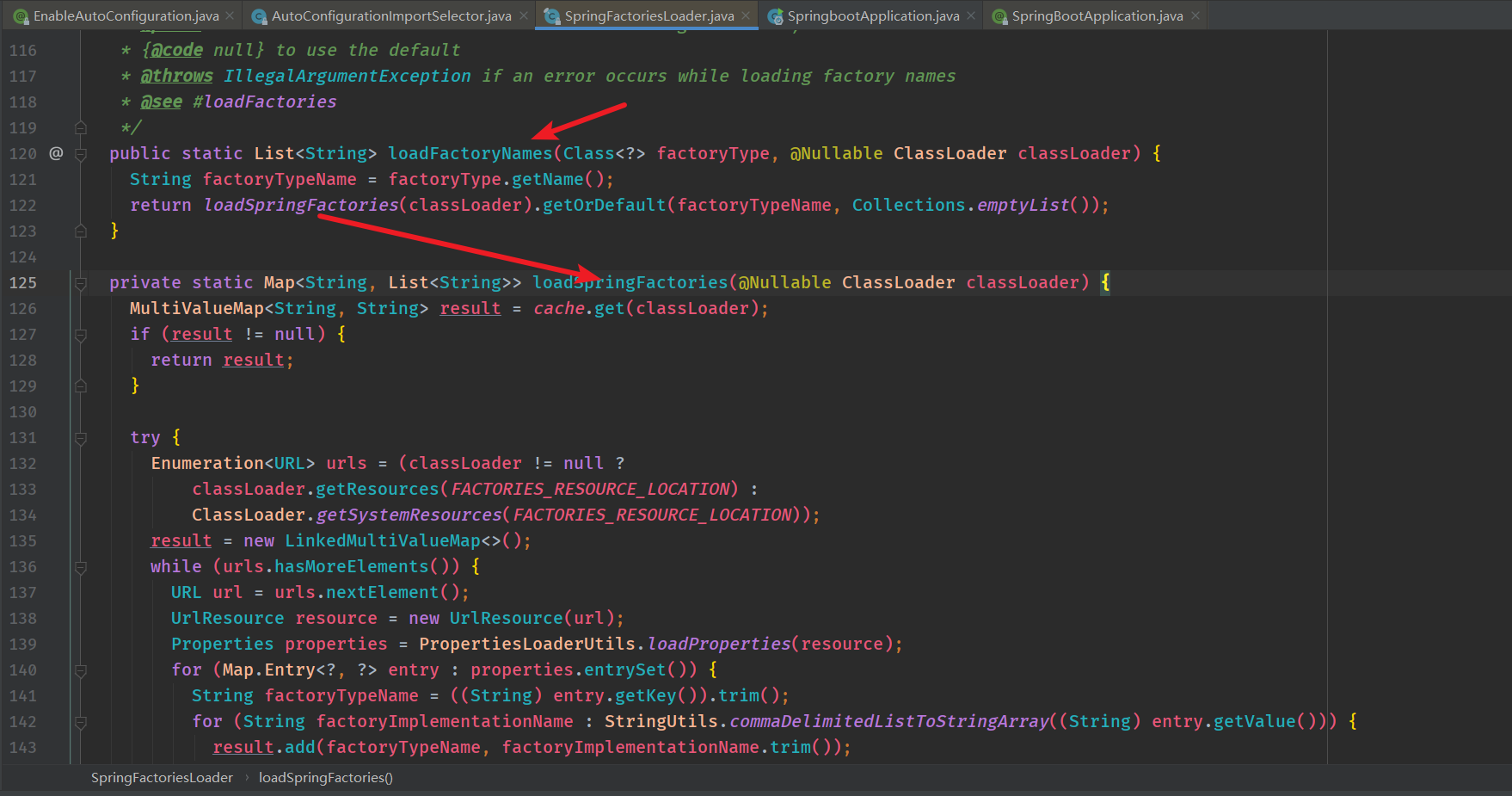Select the SpringFactoriesLoader.java tab
The width and height of the screenshot is (1512, 796).
(649, 15)
